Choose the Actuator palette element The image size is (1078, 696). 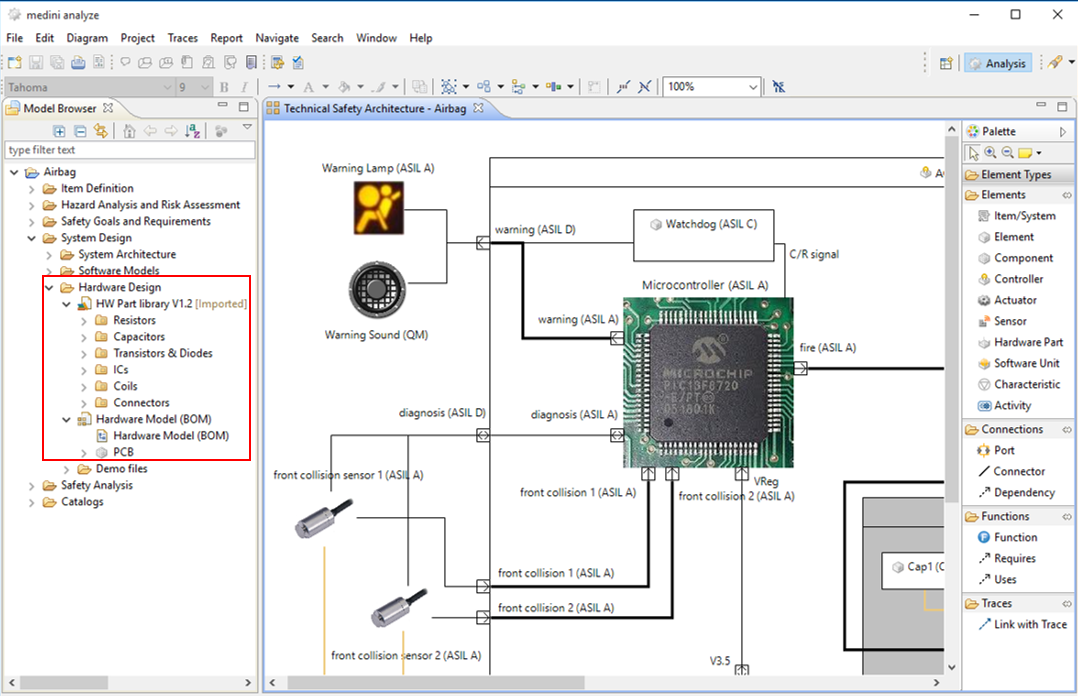[x=1015, y=300]
